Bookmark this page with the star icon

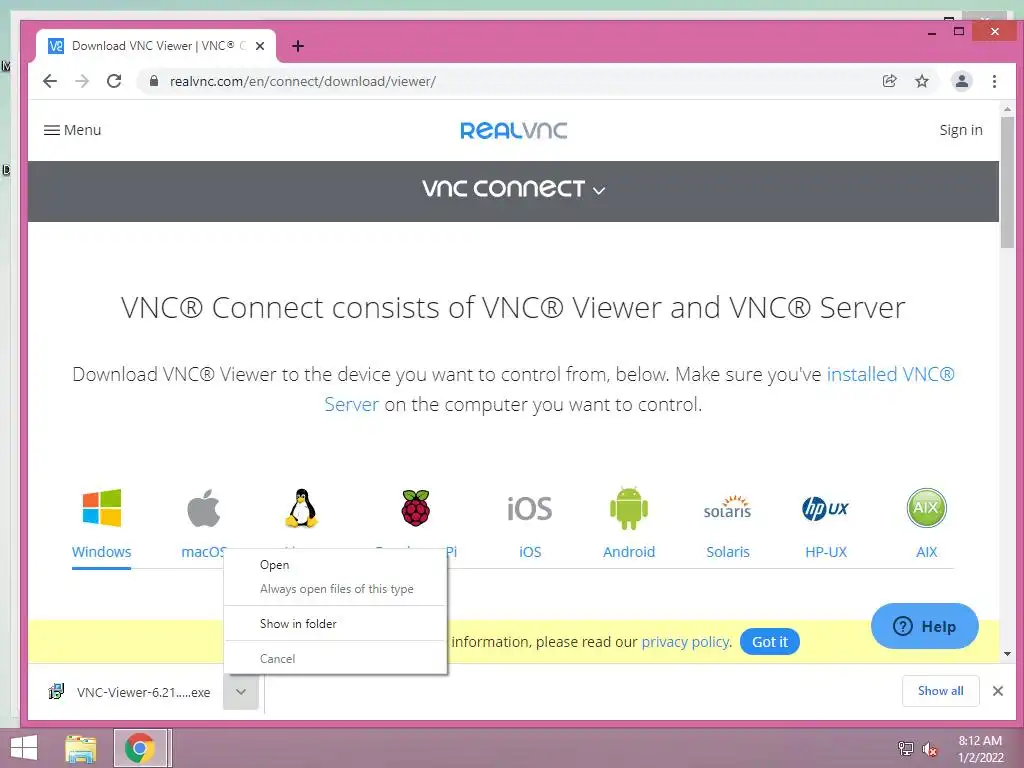(x=921, y=81)
